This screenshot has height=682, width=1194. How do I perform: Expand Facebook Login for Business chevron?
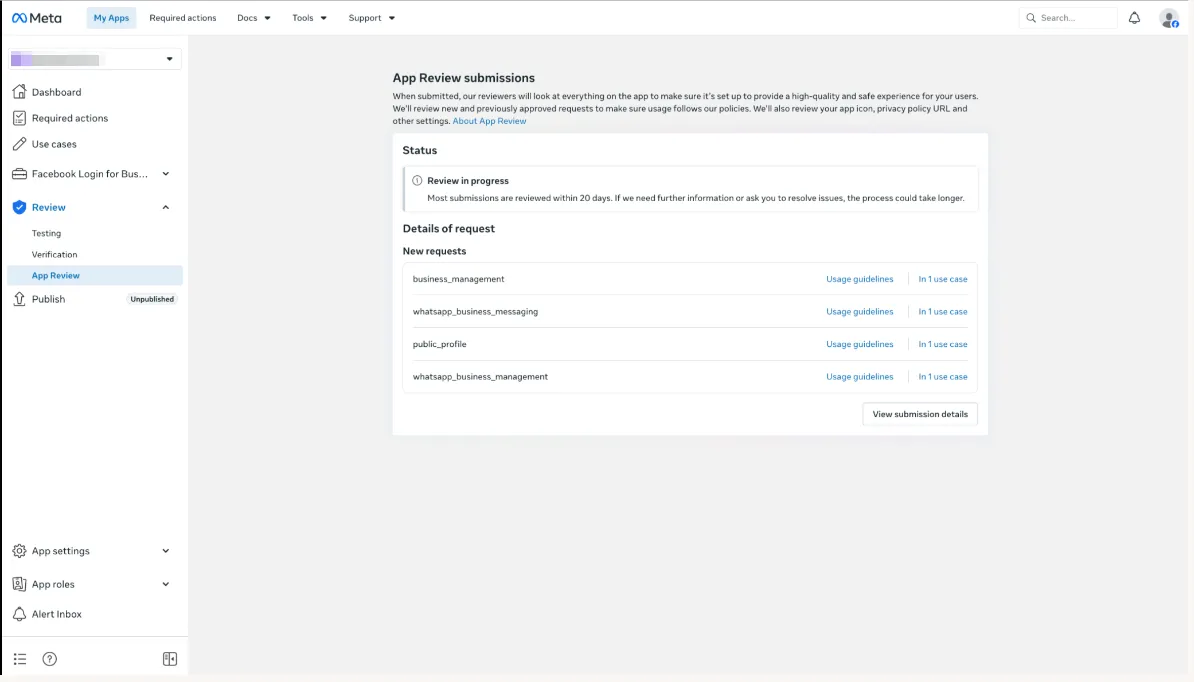point(165,174)
